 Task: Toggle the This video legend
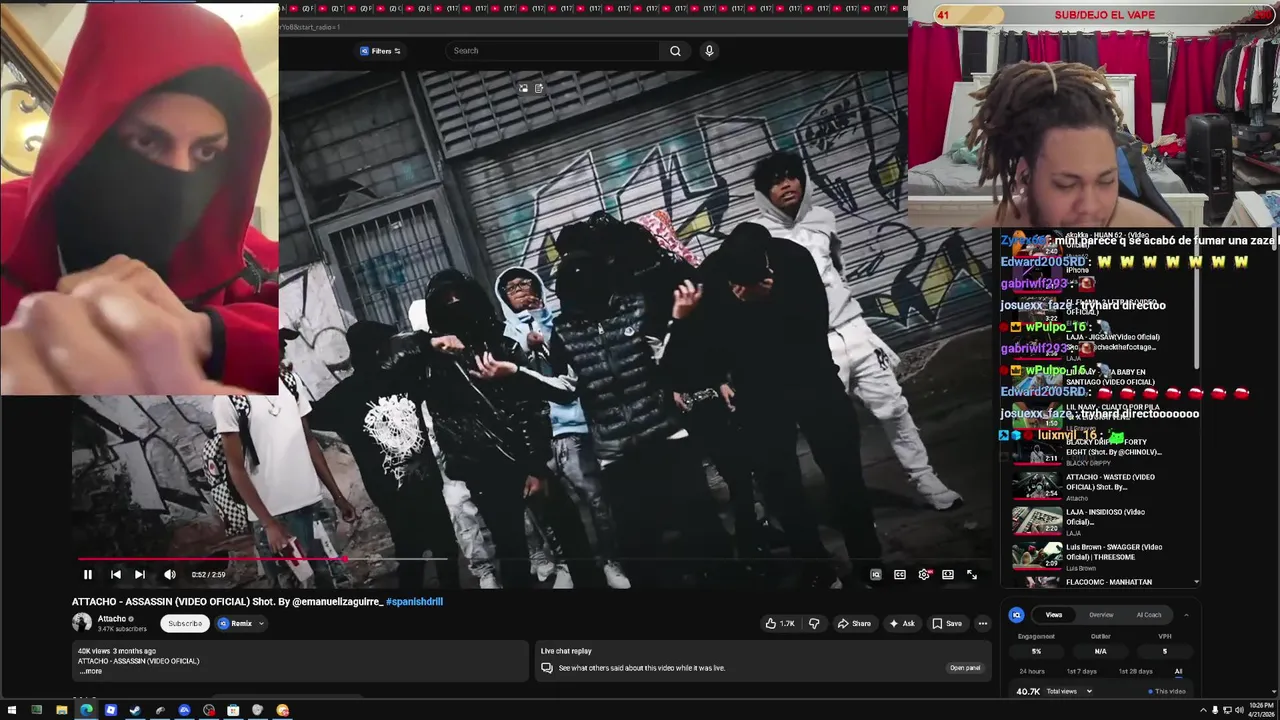(1167, 691)
